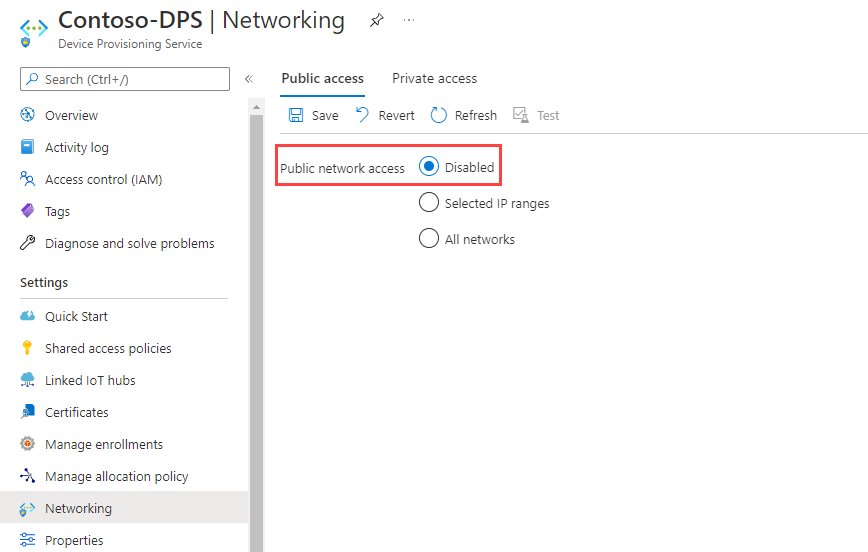Click the Contoso-DPS | Networking title

point(202,20)
